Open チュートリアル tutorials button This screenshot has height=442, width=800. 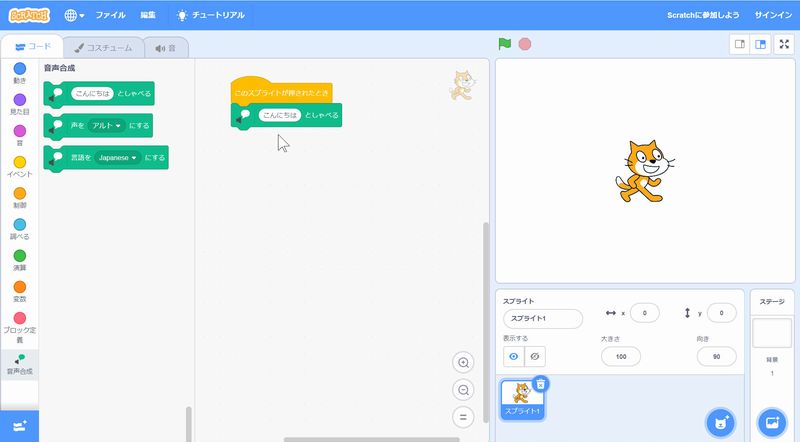tap(209, 15)
